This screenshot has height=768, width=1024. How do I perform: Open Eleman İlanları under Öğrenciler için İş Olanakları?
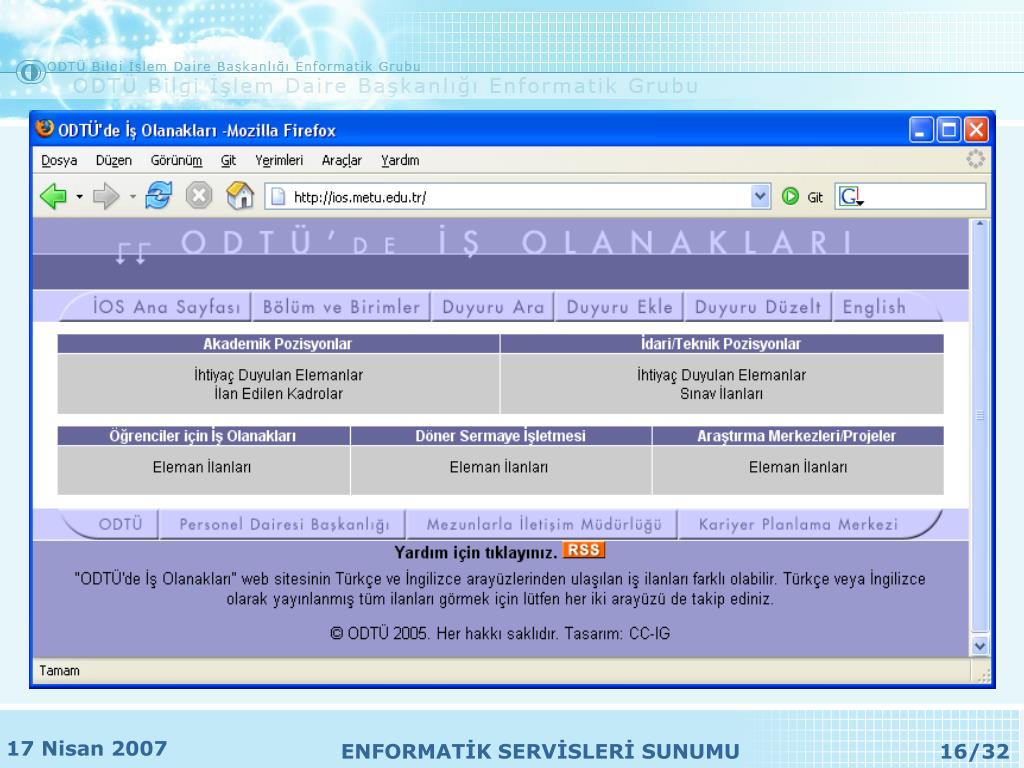(x=202, y=467)
